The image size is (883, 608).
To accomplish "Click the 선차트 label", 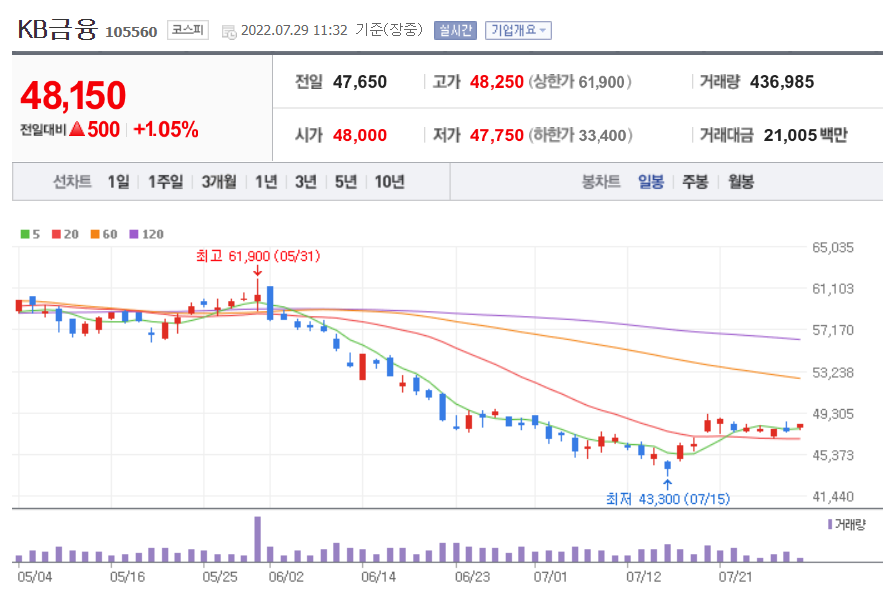I will 72,182.
